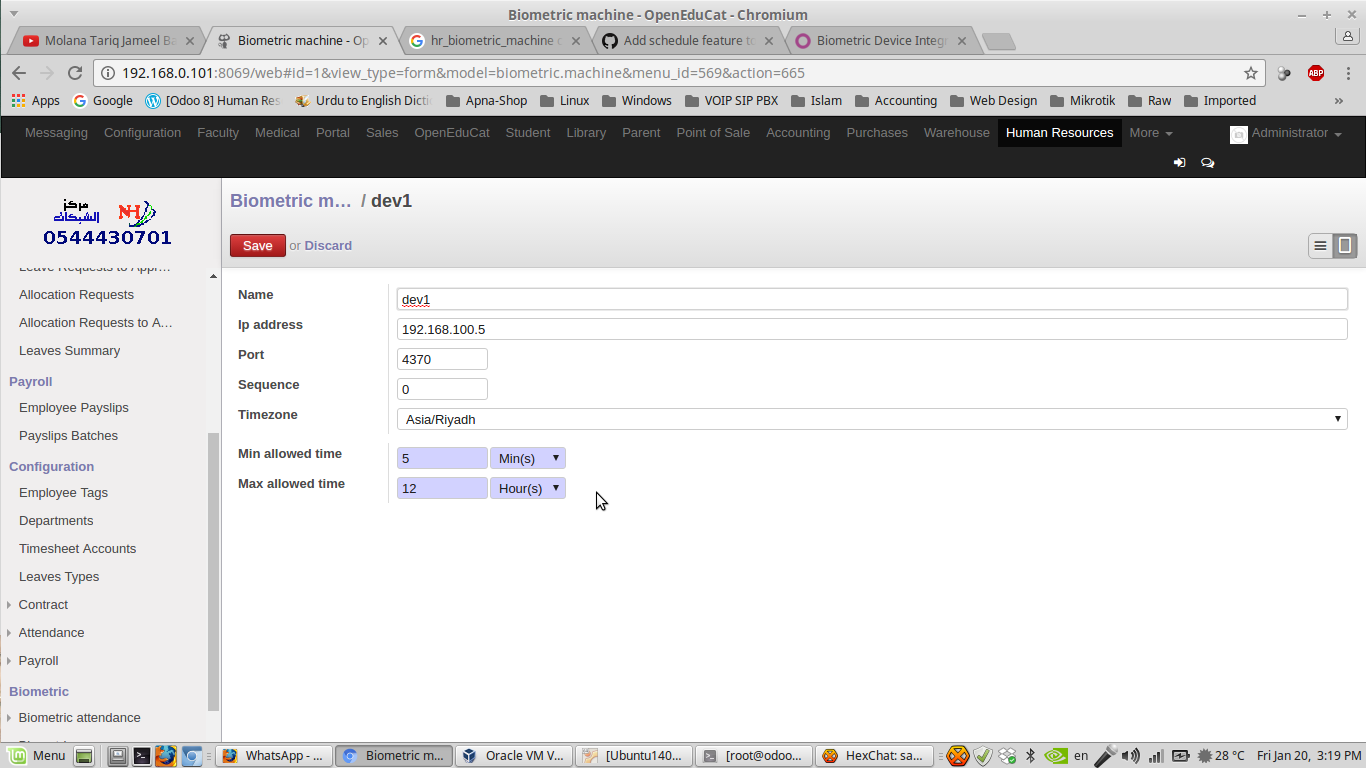This screenshot has height=768, width=1366.
Task: Open the Mint Menu button in taskbar
Action: 38,756
